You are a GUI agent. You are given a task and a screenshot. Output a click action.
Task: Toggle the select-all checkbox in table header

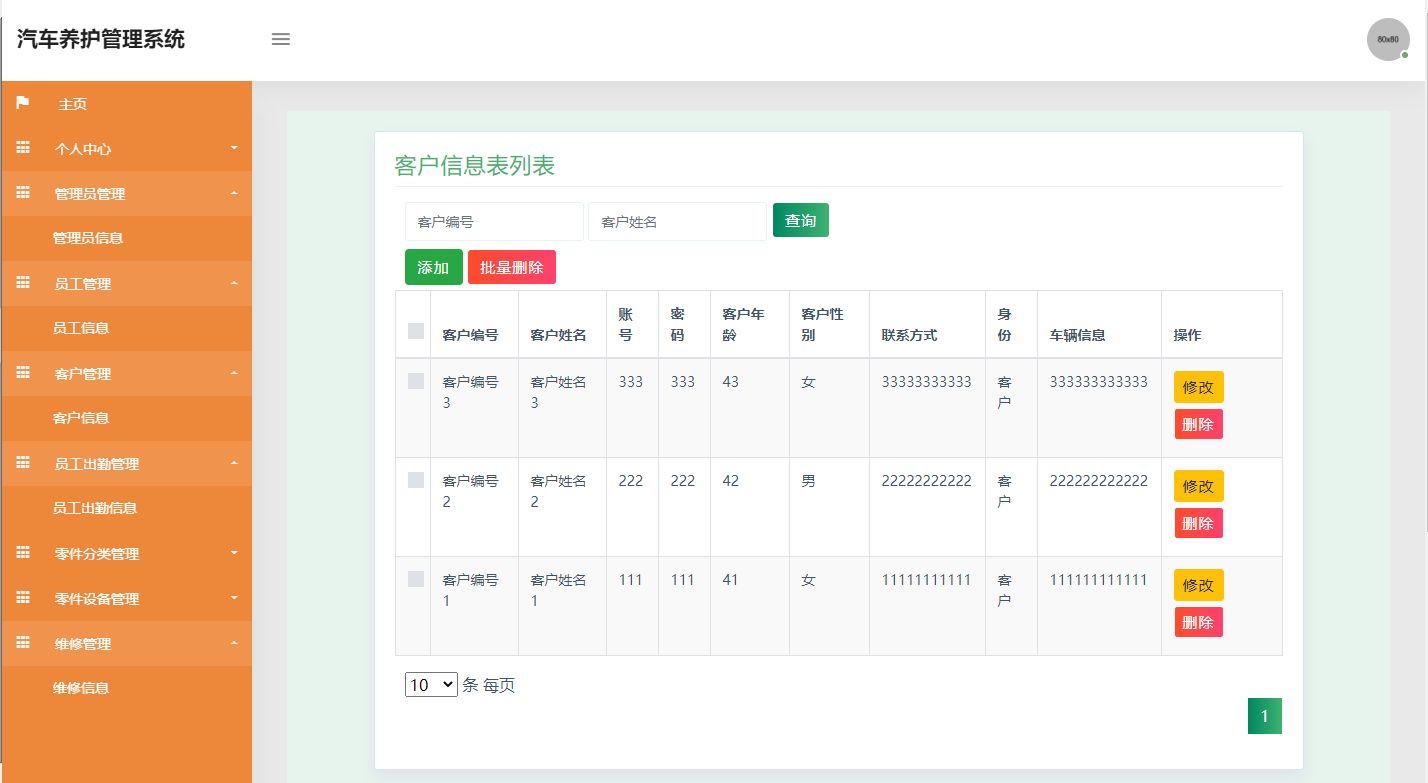[x=416, y=331]
